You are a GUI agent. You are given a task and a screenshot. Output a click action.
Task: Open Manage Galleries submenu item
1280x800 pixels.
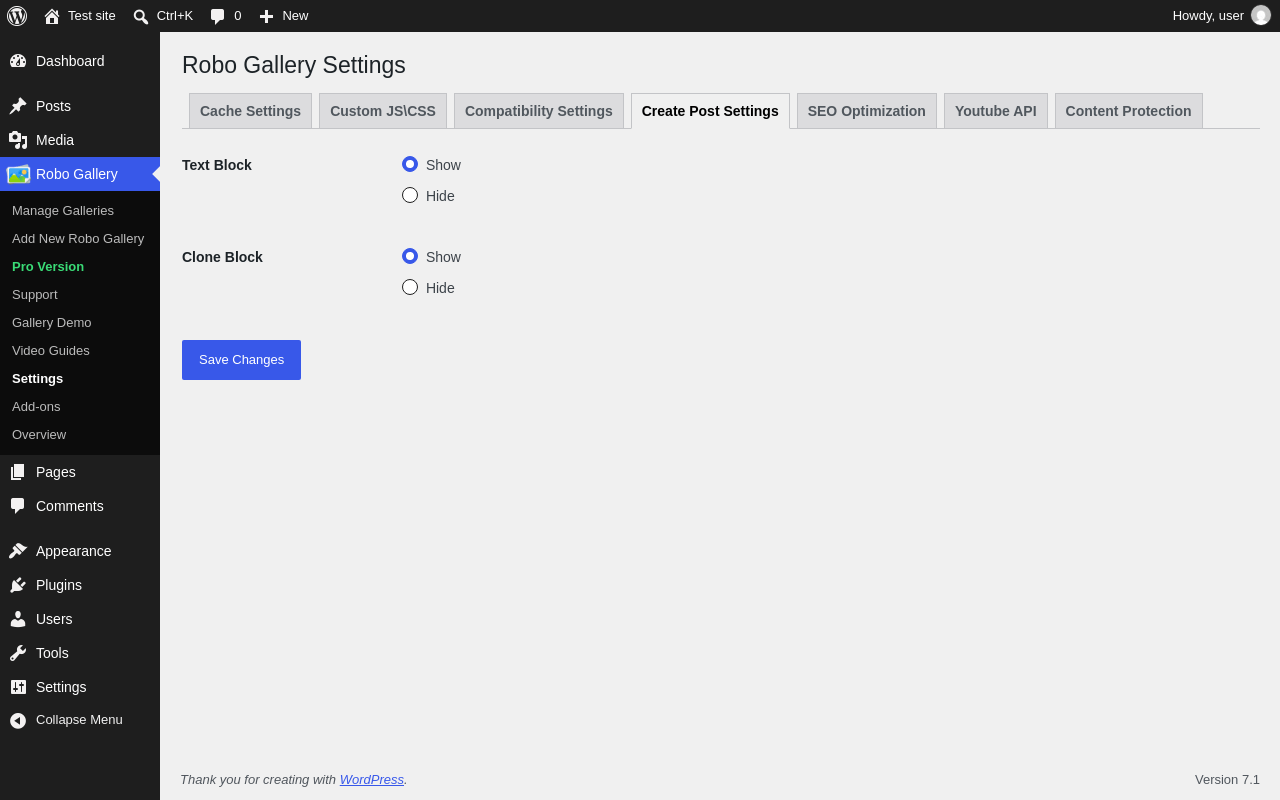(63, 210)
